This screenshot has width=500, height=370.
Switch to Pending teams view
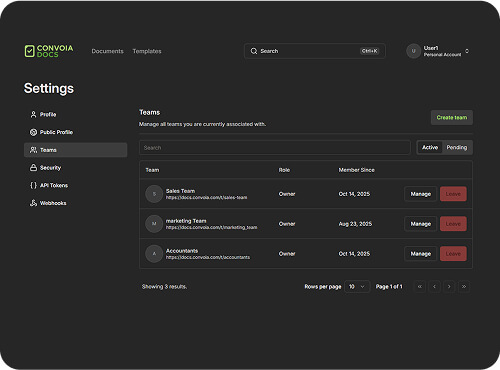[457, 147]
